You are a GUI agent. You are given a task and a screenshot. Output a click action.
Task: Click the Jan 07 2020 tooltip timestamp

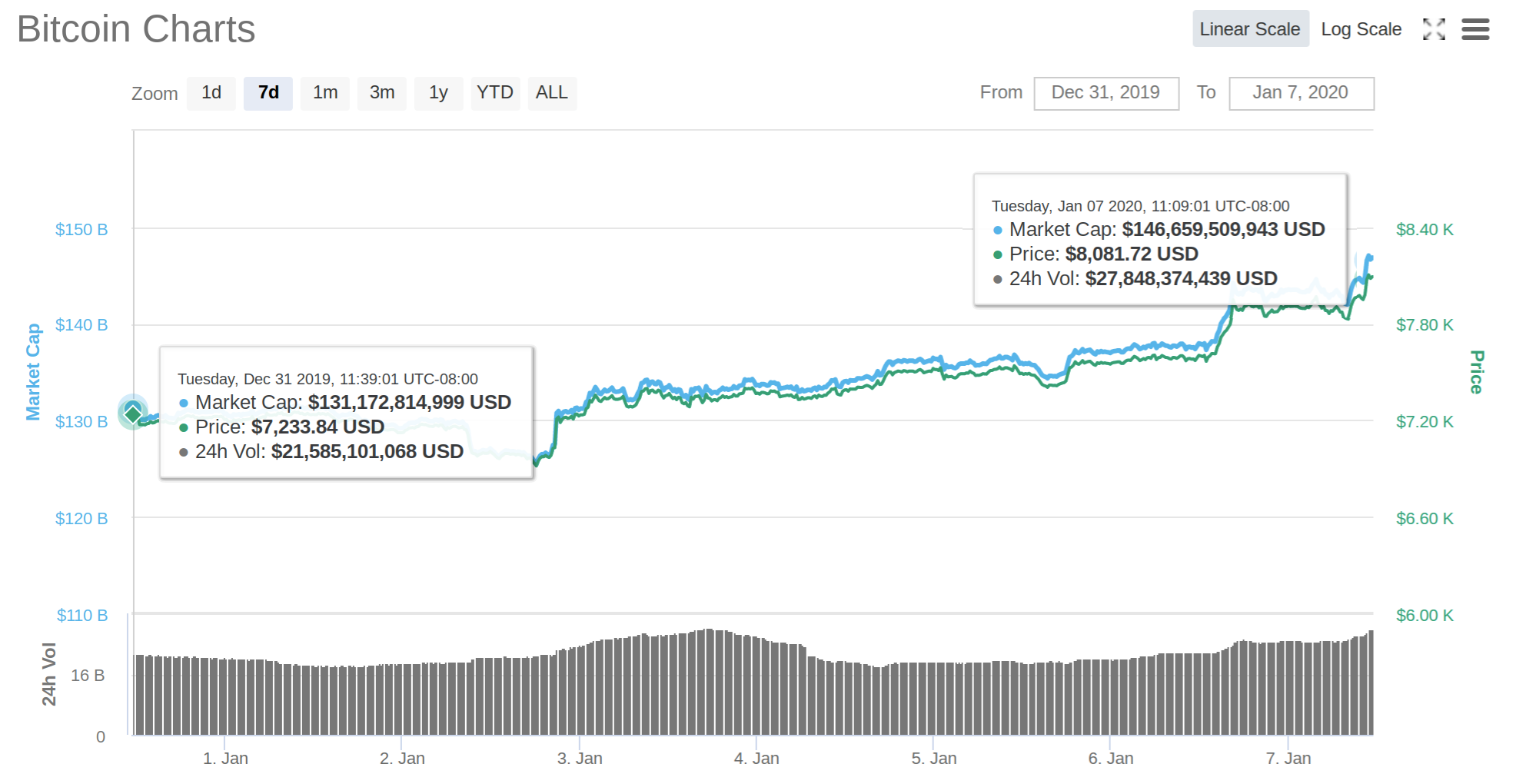pos(1141,207)
